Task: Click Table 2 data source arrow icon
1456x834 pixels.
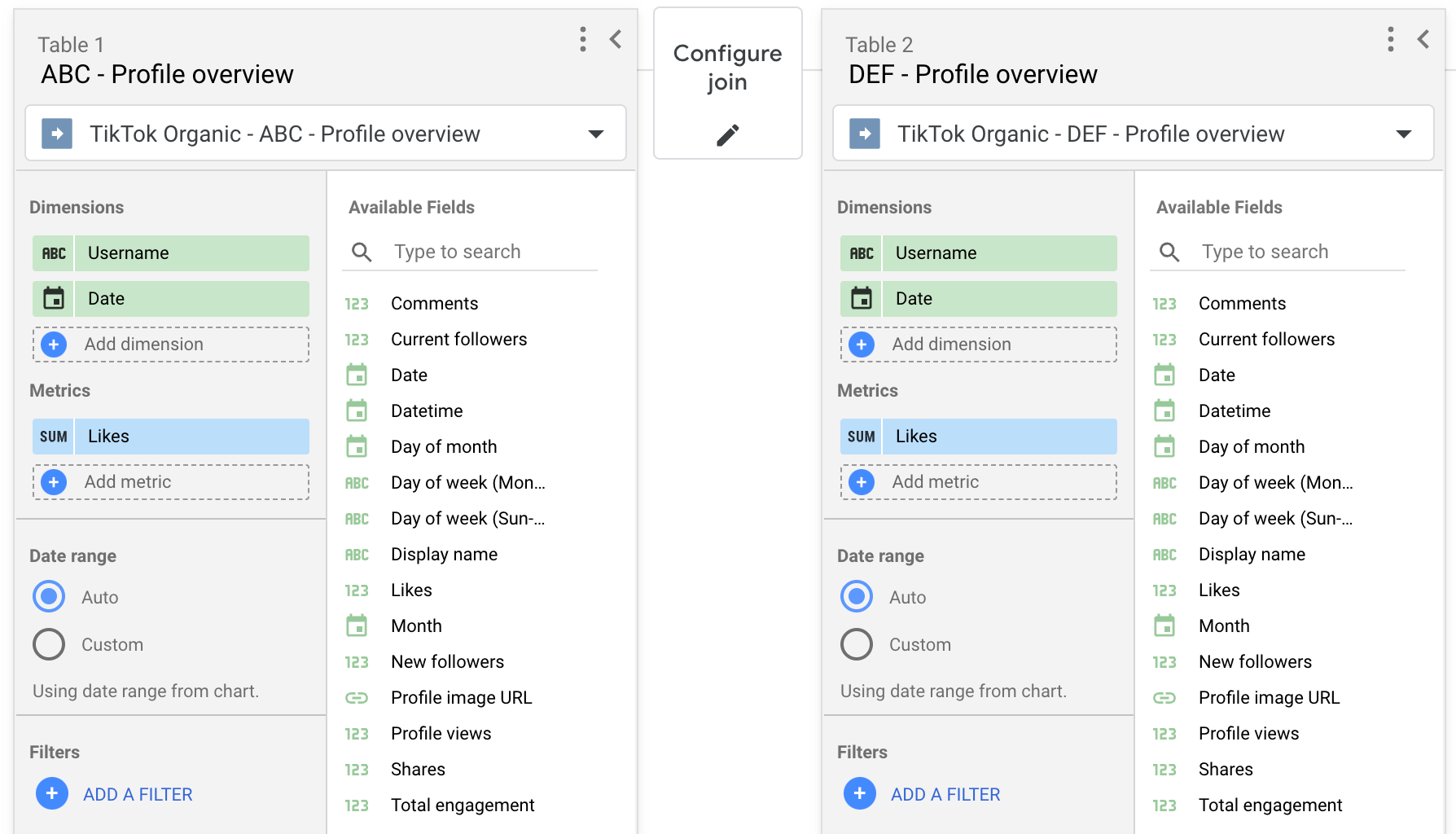Action: pos(865,134)
